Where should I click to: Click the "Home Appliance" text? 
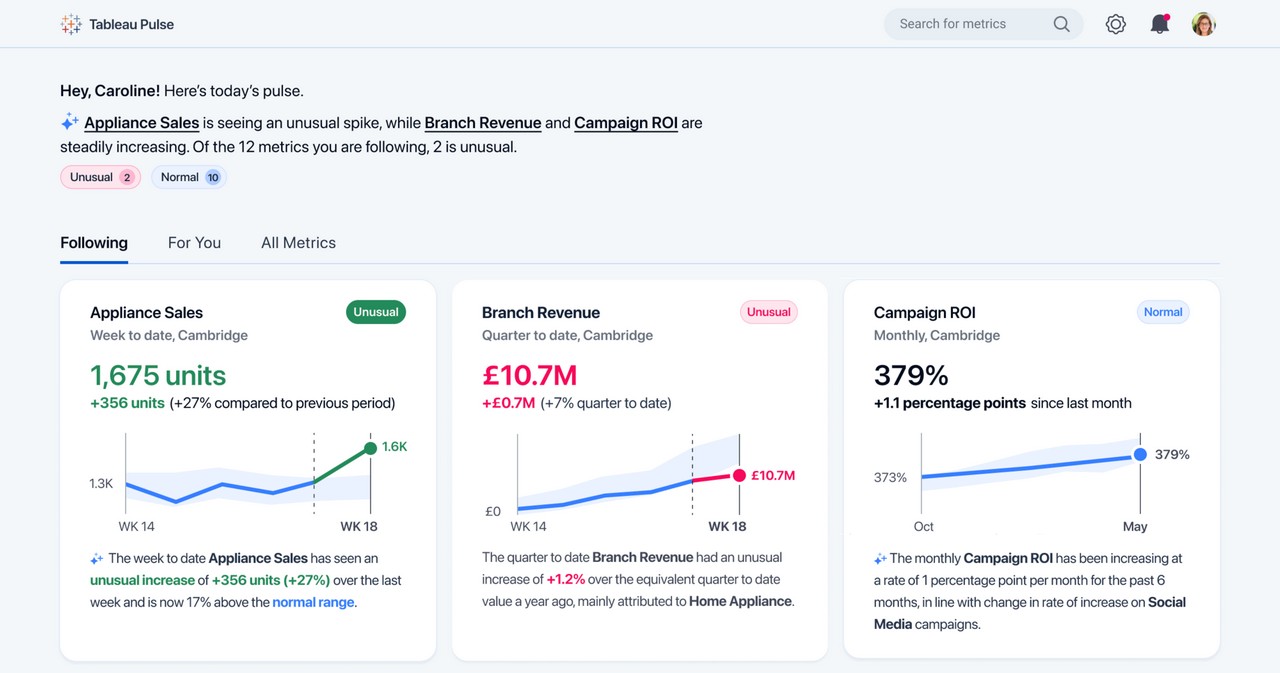coord(741,601)
